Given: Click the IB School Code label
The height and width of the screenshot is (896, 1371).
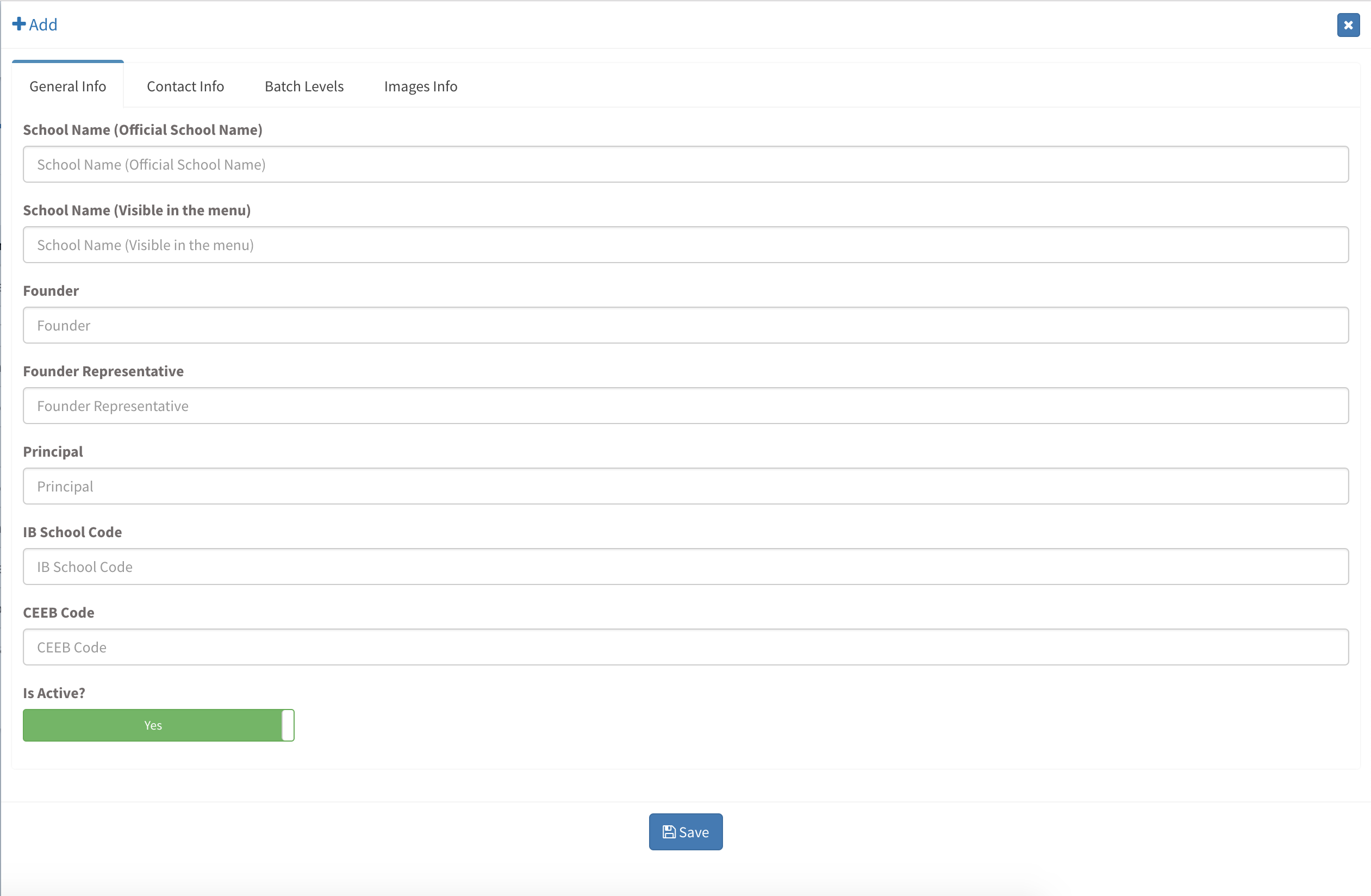Looking at the screenshot, I should point(73,532).
